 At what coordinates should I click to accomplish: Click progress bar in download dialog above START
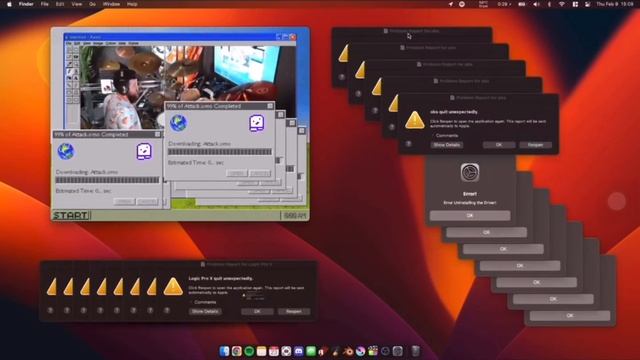(x=107, y=180)
